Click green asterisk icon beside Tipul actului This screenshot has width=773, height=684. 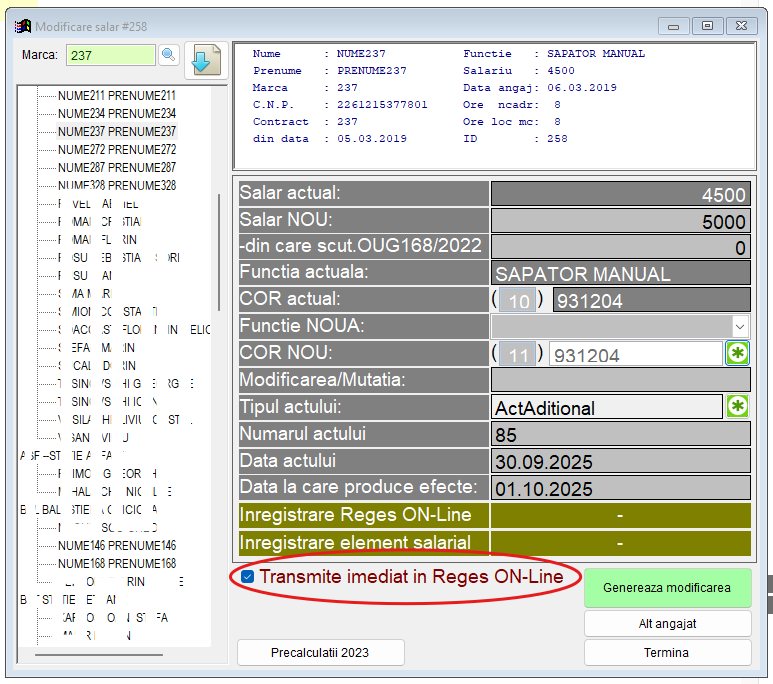click(x=737, y=407)
